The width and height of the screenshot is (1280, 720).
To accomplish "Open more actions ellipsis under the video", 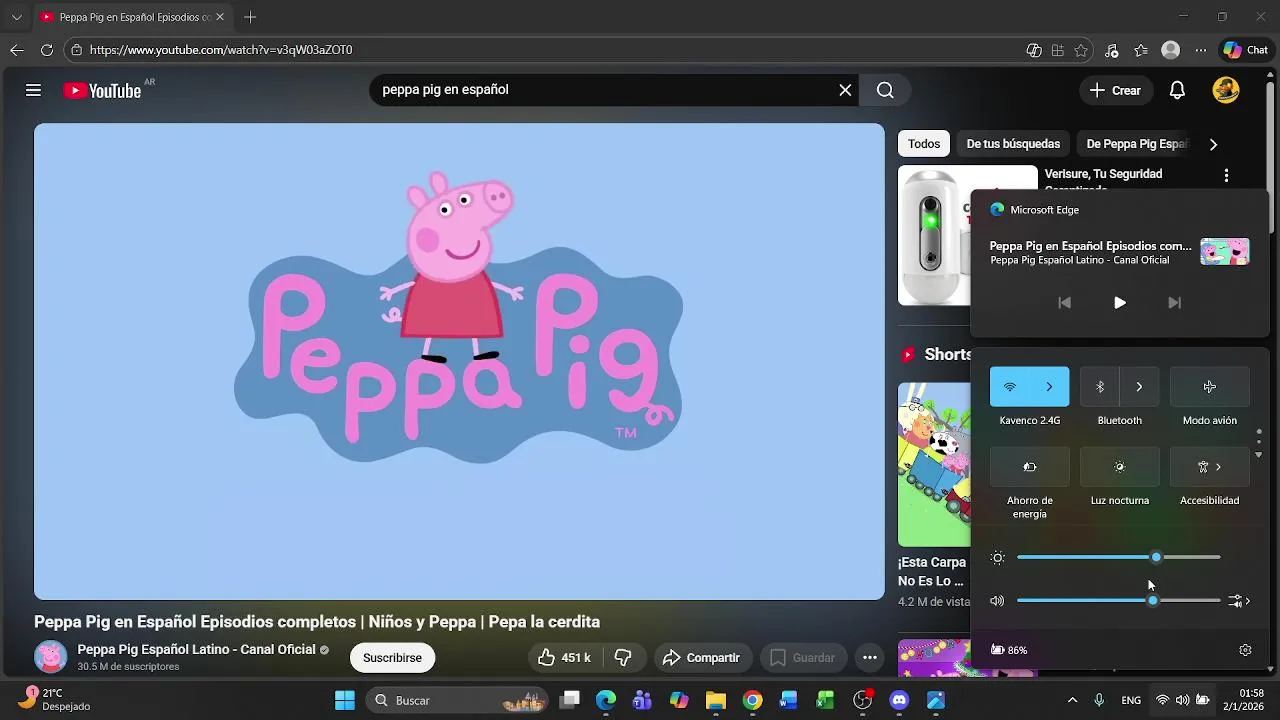I will coord(870,658).
